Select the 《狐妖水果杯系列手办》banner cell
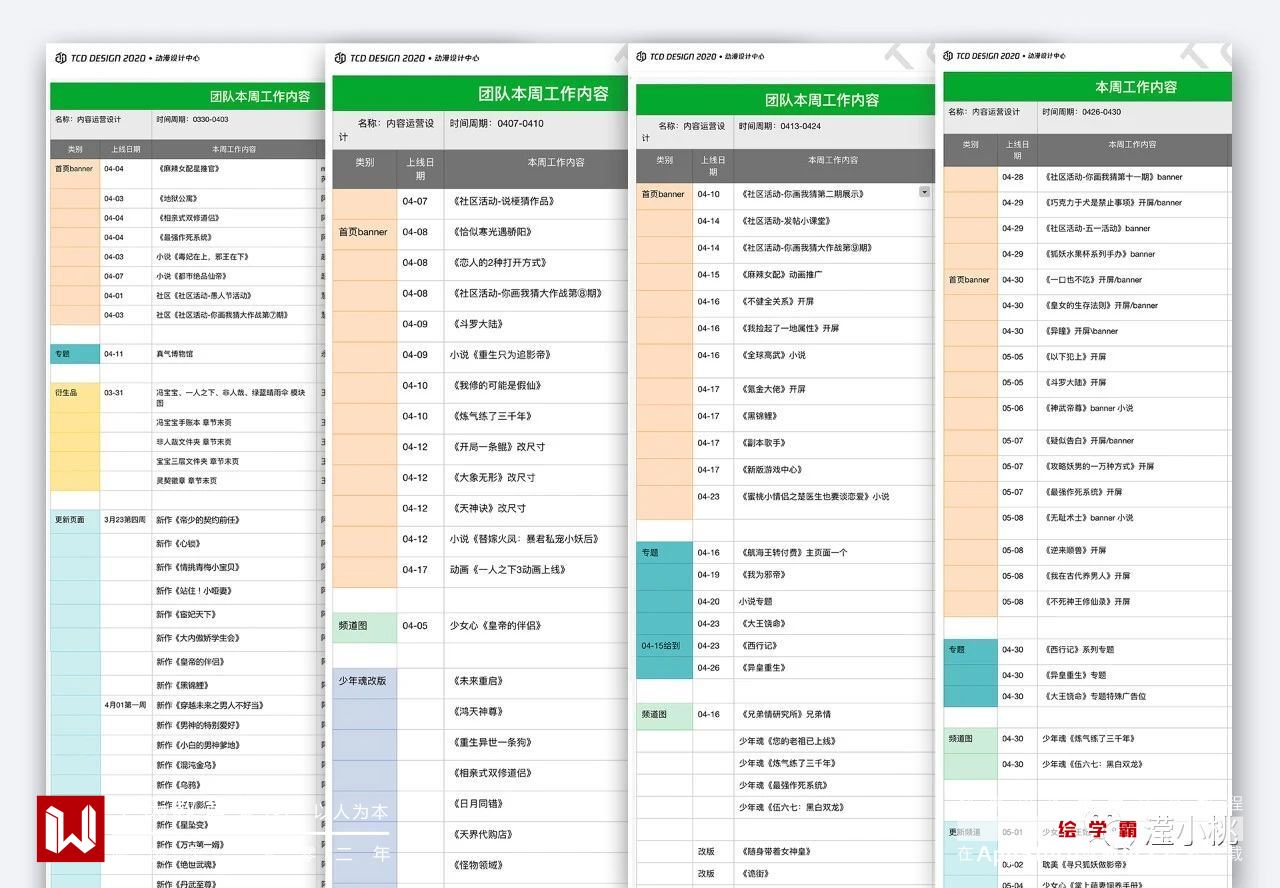The height and width of the screenshot is (888, 1280). coord(1134,255)
